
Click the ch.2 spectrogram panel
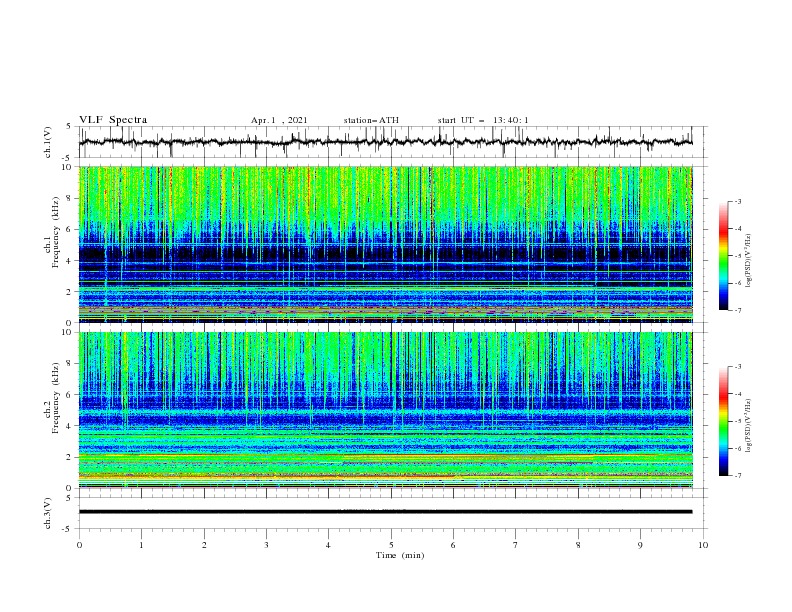pyautogui.click(x=385, y=410)
